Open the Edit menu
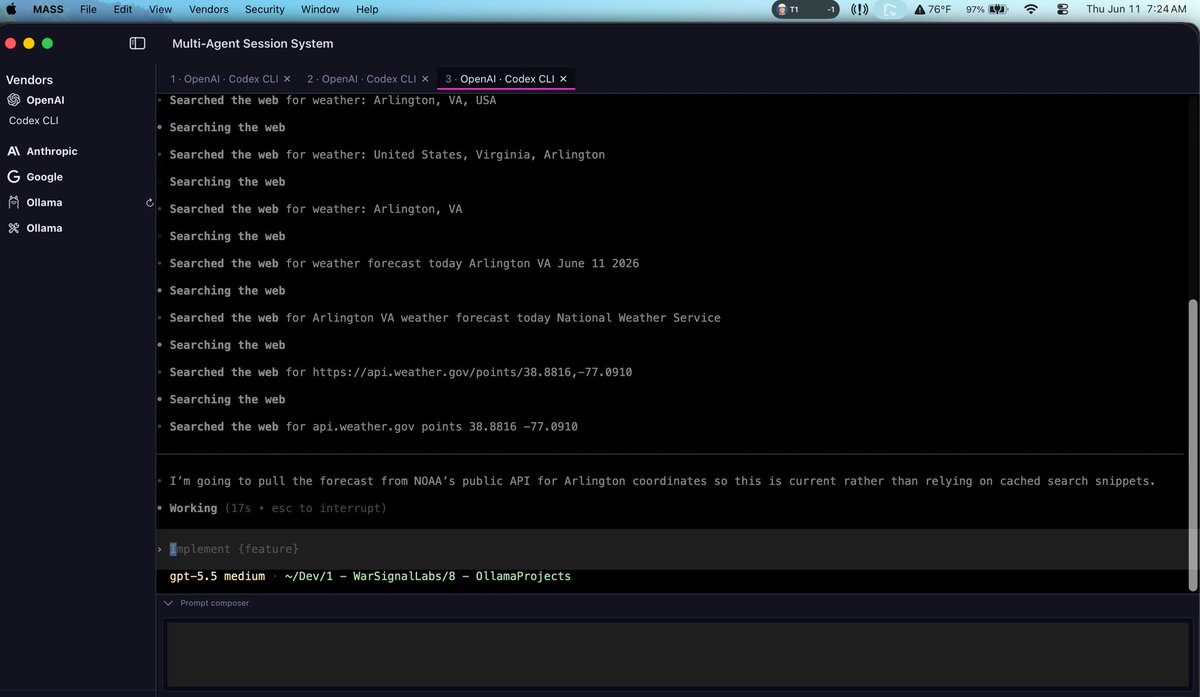 click(122, 9)
